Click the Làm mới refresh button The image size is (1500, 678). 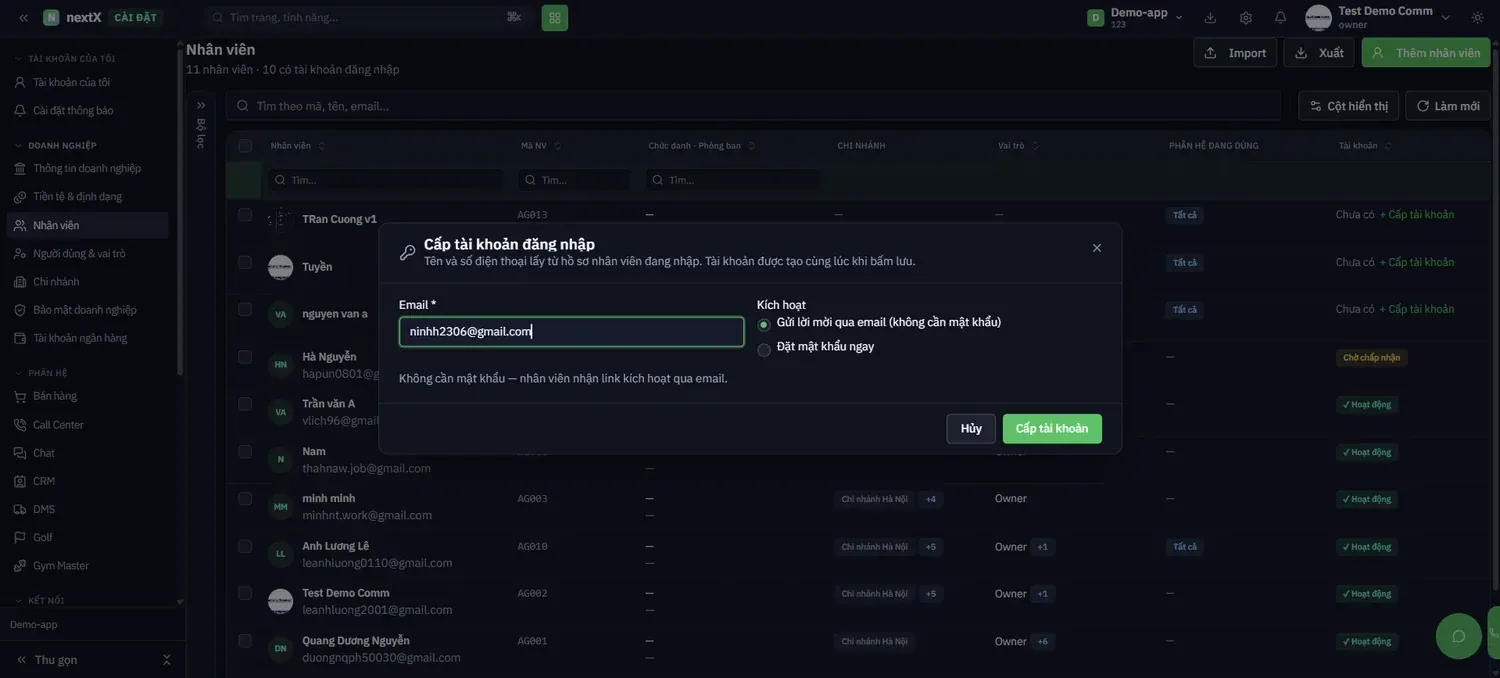(1448, 106)
